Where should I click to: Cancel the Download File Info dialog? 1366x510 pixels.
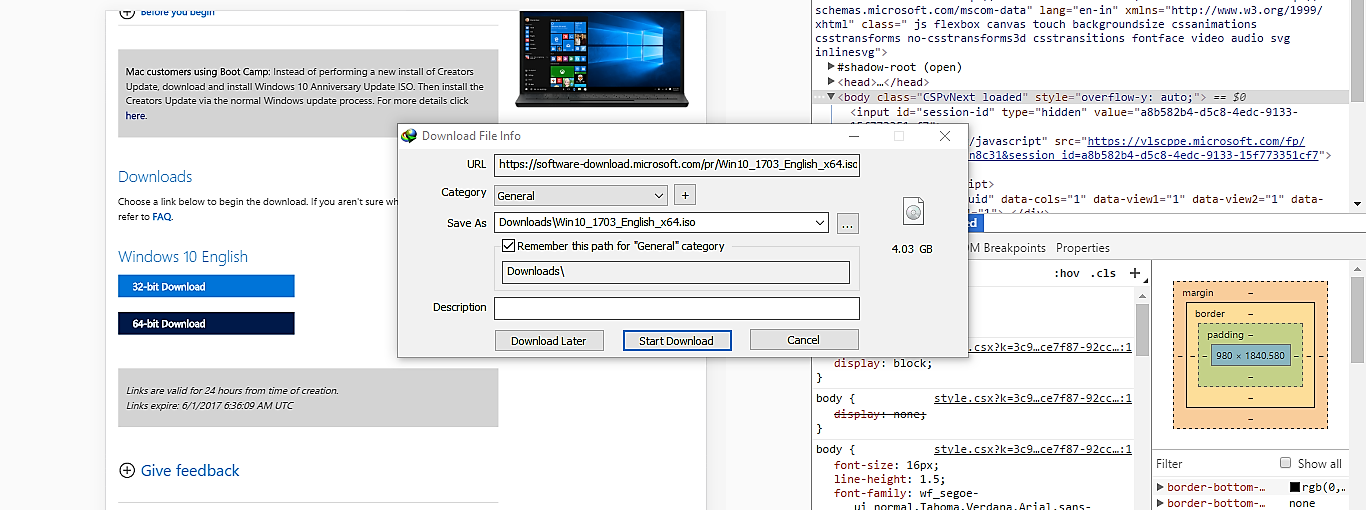coord(804,340)
